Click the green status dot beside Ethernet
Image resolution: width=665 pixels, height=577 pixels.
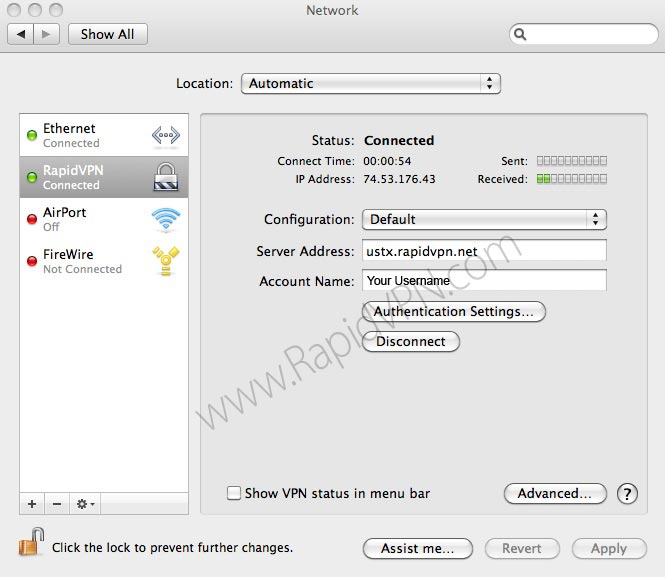(32, 135)
